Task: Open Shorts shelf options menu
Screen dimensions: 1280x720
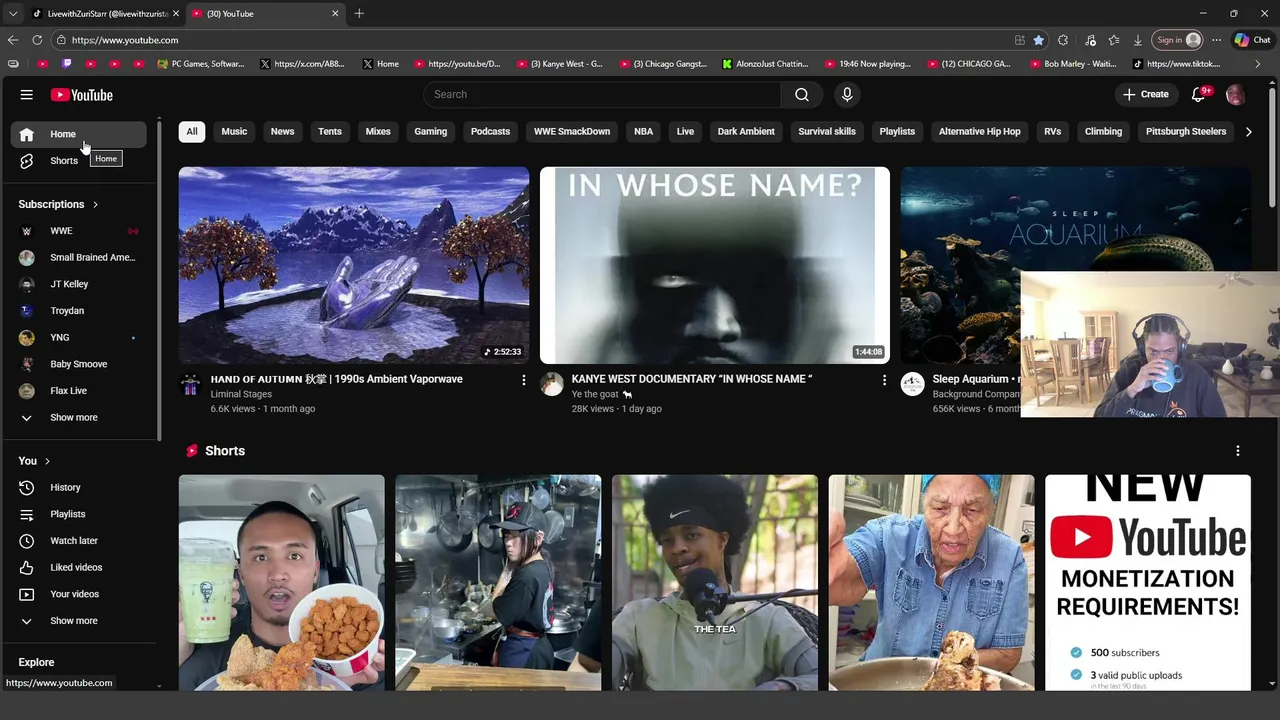Action: coord(1238,451)
